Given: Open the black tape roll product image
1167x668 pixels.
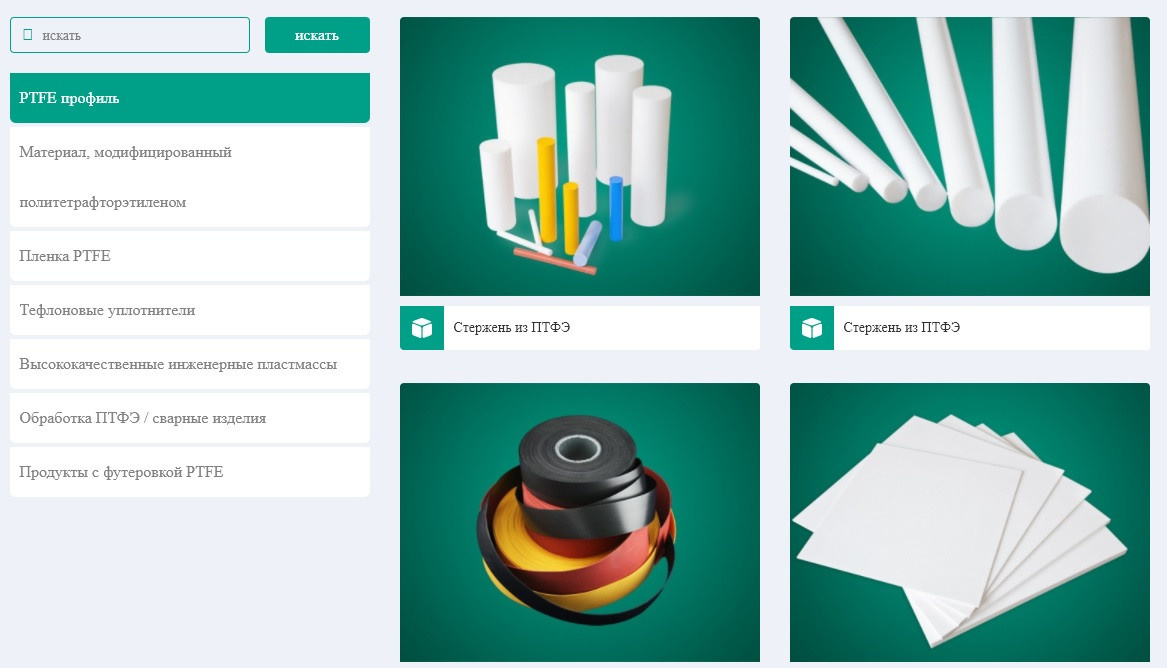Looking at the screenshot, I should click(x=579, y=522).
